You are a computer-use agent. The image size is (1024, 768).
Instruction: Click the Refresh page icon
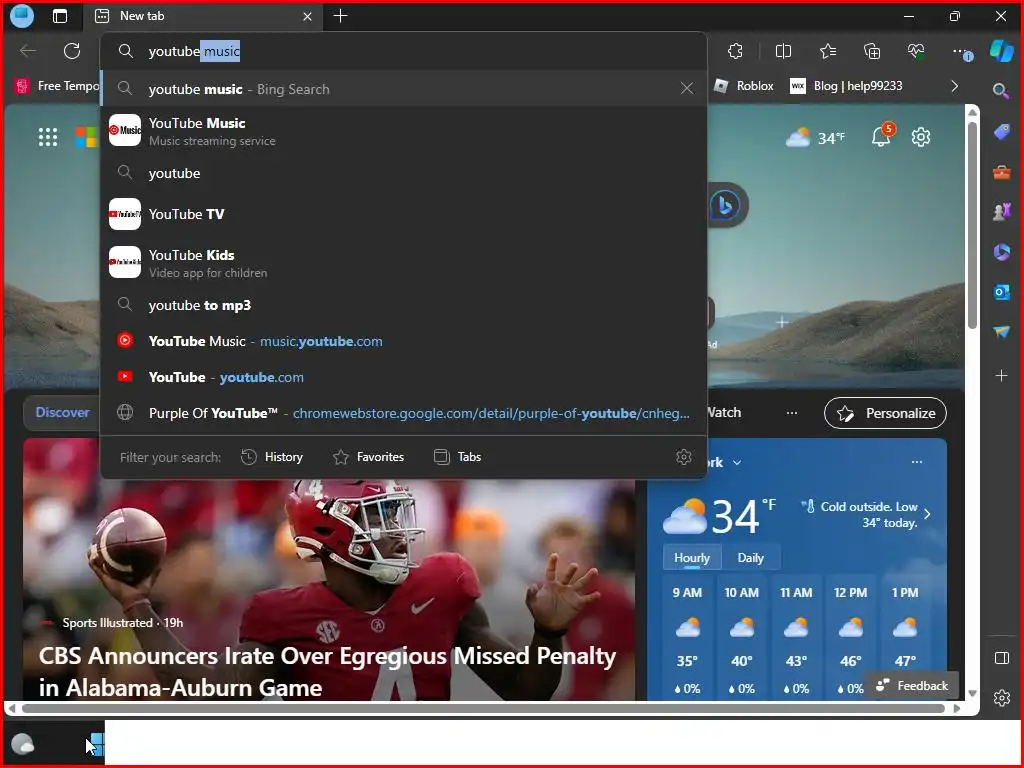click(x=72, y=51)
